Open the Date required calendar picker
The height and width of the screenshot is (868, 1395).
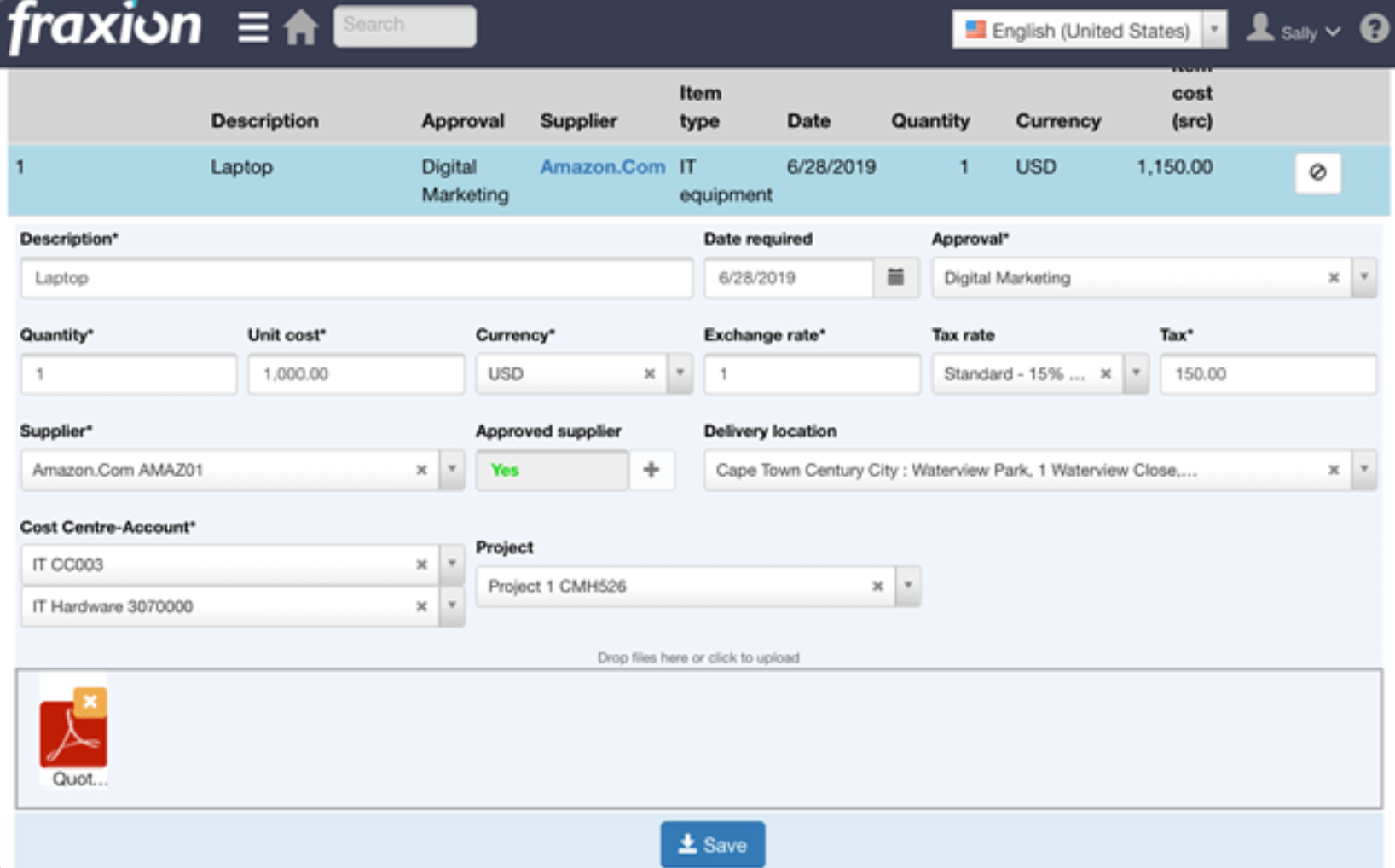coord(895,277)
